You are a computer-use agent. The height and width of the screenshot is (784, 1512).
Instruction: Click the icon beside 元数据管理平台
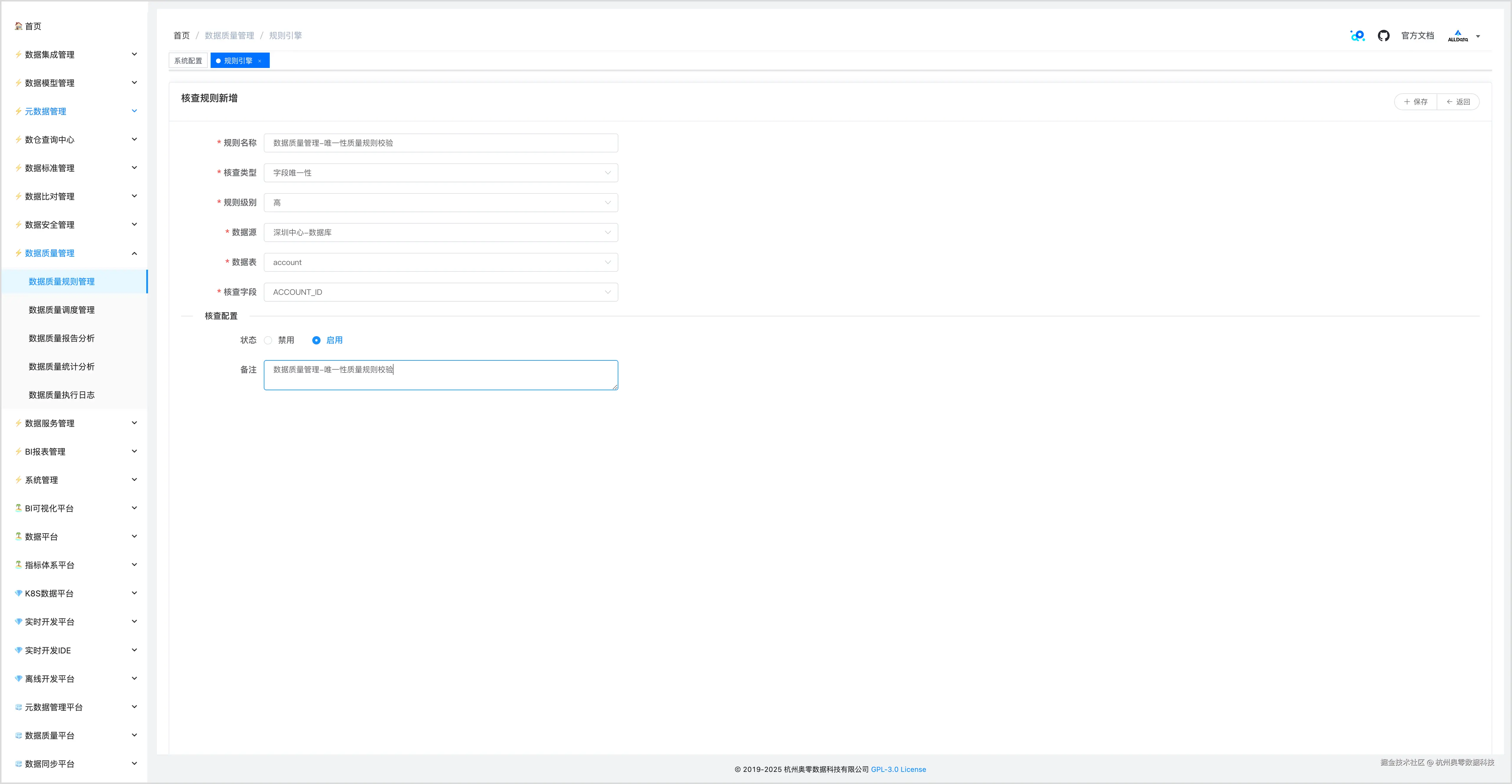[19, 707]
